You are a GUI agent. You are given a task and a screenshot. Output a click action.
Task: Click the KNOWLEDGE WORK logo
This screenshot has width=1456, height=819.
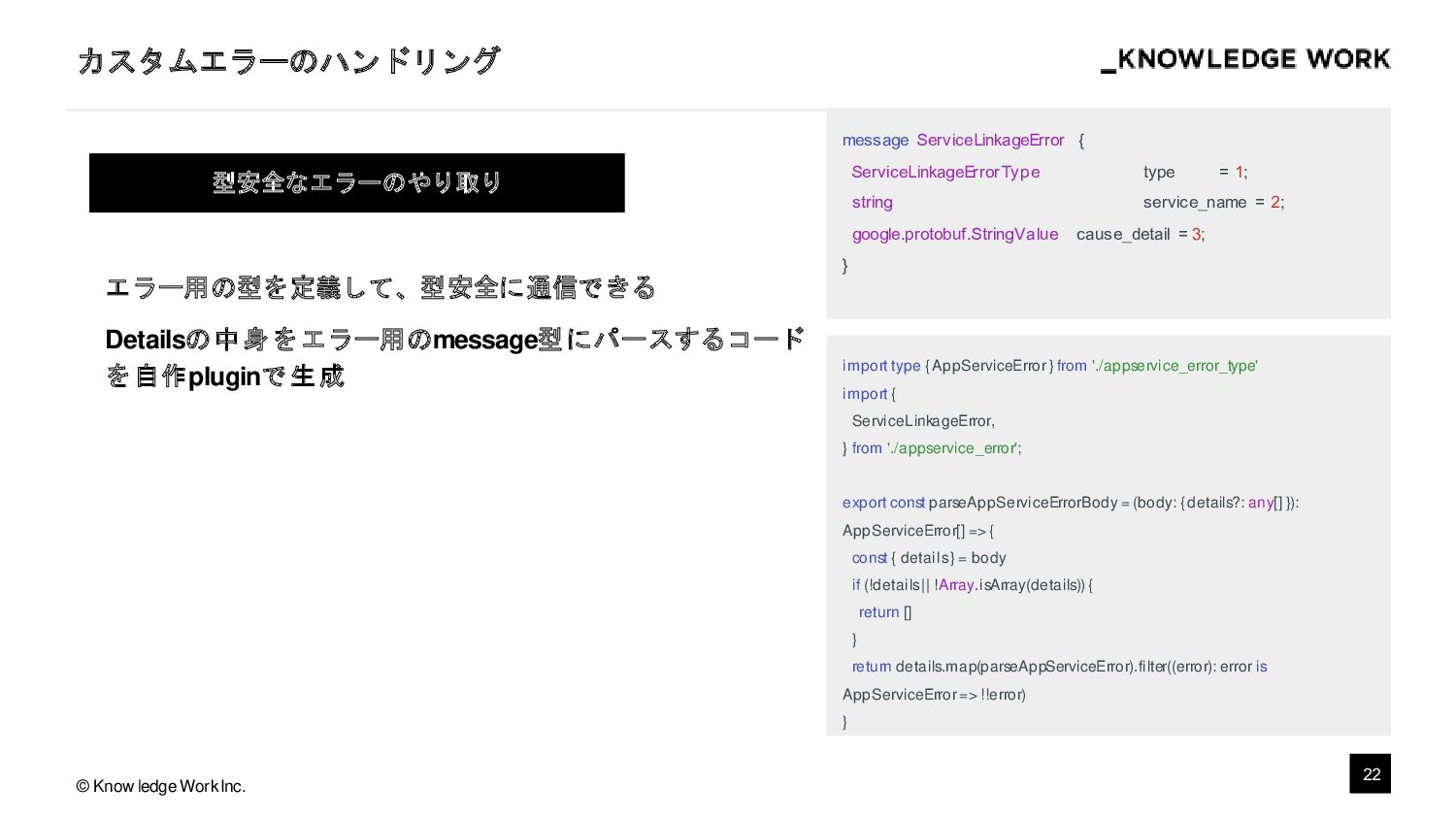click(1245, 59)
